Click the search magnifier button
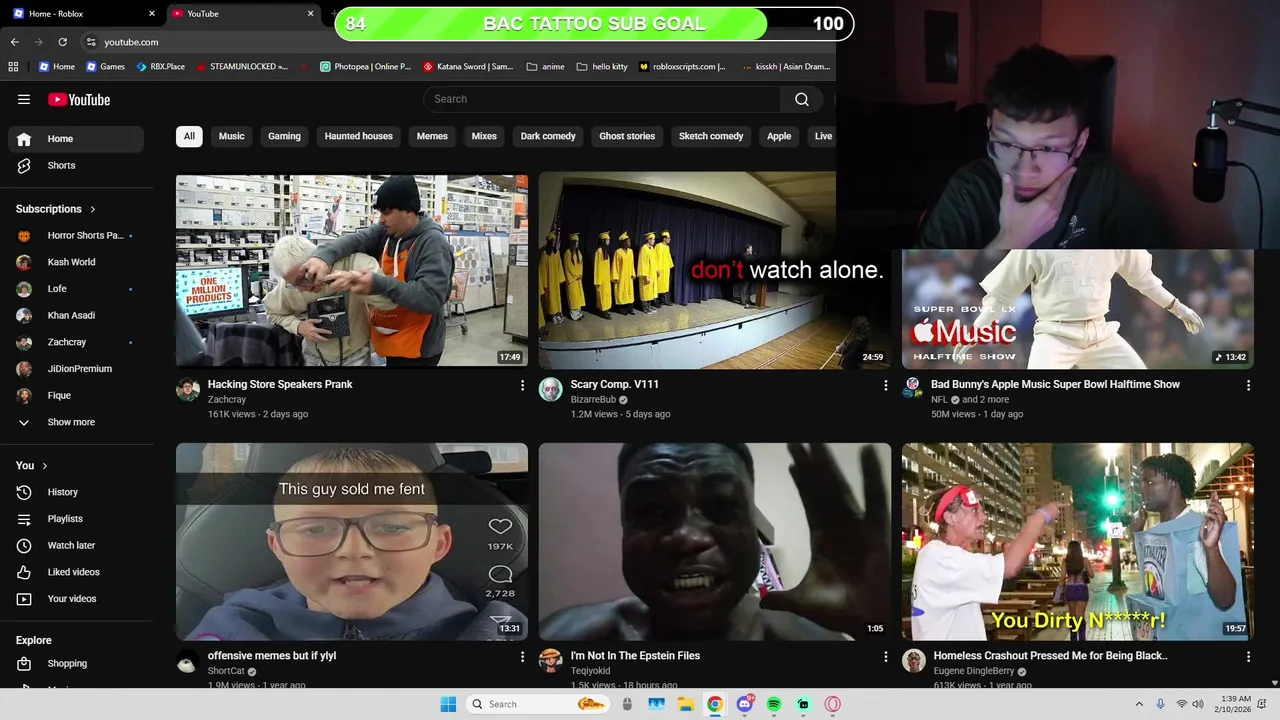The image size is (1280, 720). pos(801,99)
